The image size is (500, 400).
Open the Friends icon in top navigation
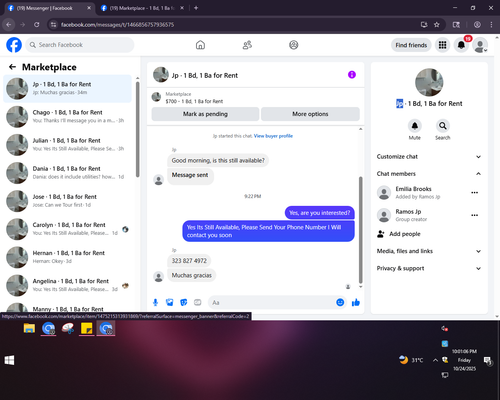(247, 45)
